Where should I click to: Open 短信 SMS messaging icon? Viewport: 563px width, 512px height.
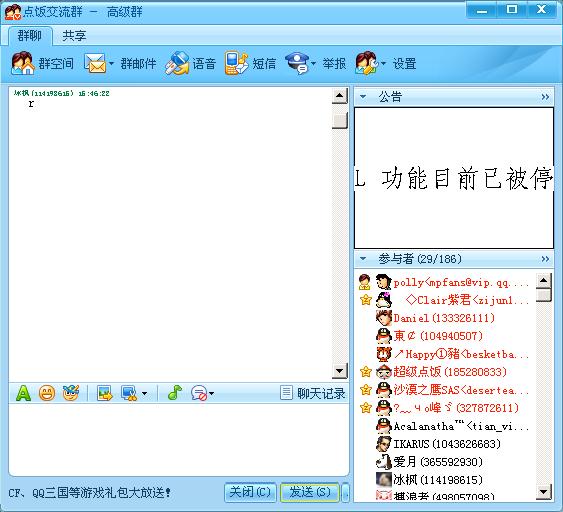point(236,63)
